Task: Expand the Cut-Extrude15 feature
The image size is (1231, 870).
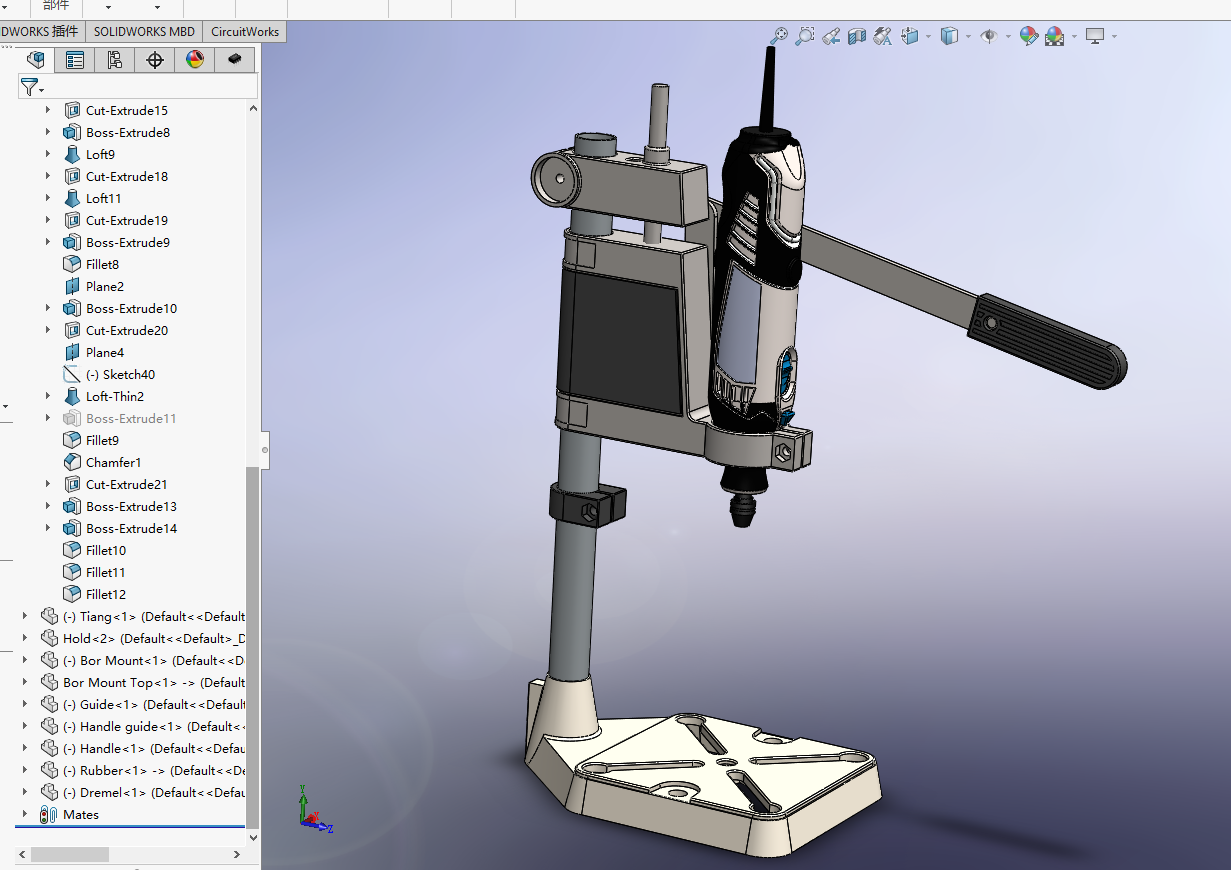Action: pyautogui.click(x=47, y=110)
